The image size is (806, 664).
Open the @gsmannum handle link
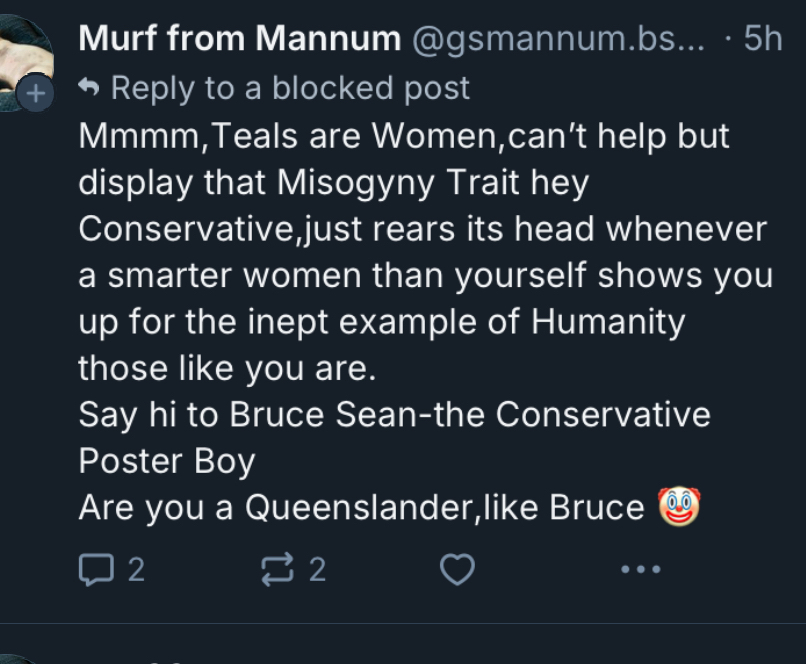pos(557,39)
